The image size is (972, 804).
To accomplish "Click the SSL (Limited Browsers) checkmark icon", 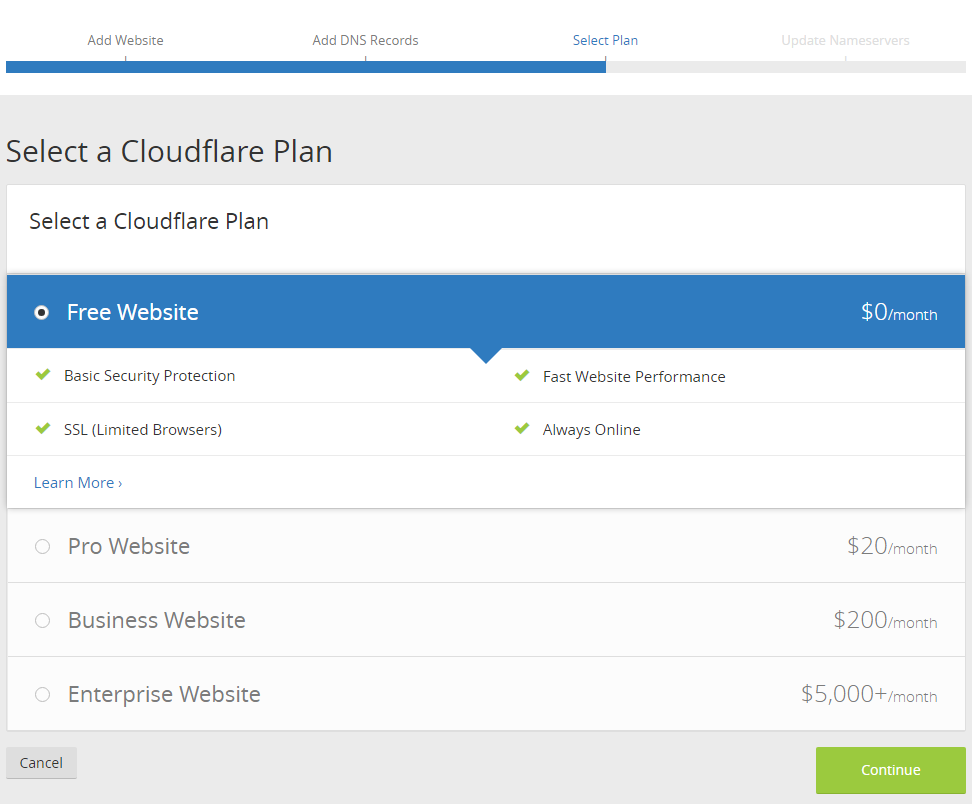I will click(x=43, y=428).
